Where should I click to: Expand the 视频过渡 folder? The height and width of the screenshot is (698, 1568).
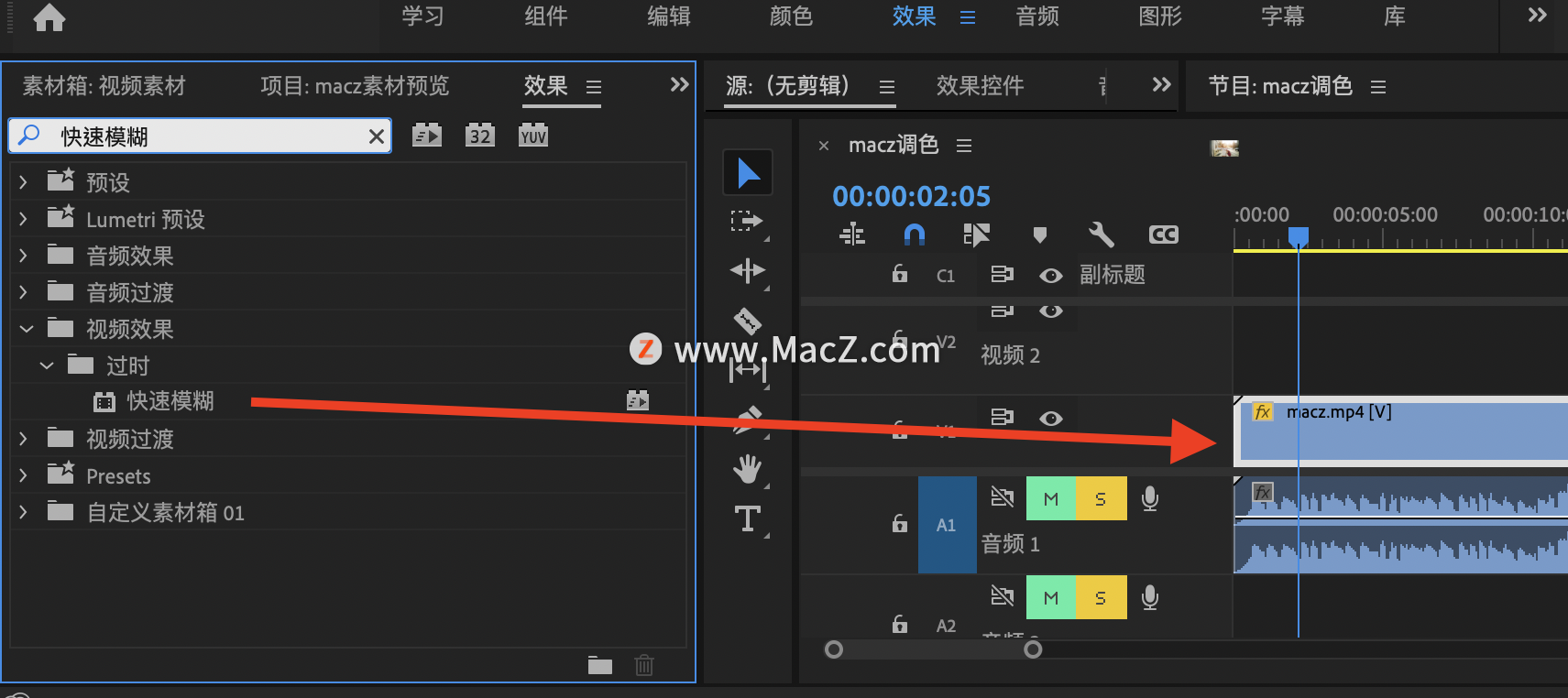[x=24, y=439]
